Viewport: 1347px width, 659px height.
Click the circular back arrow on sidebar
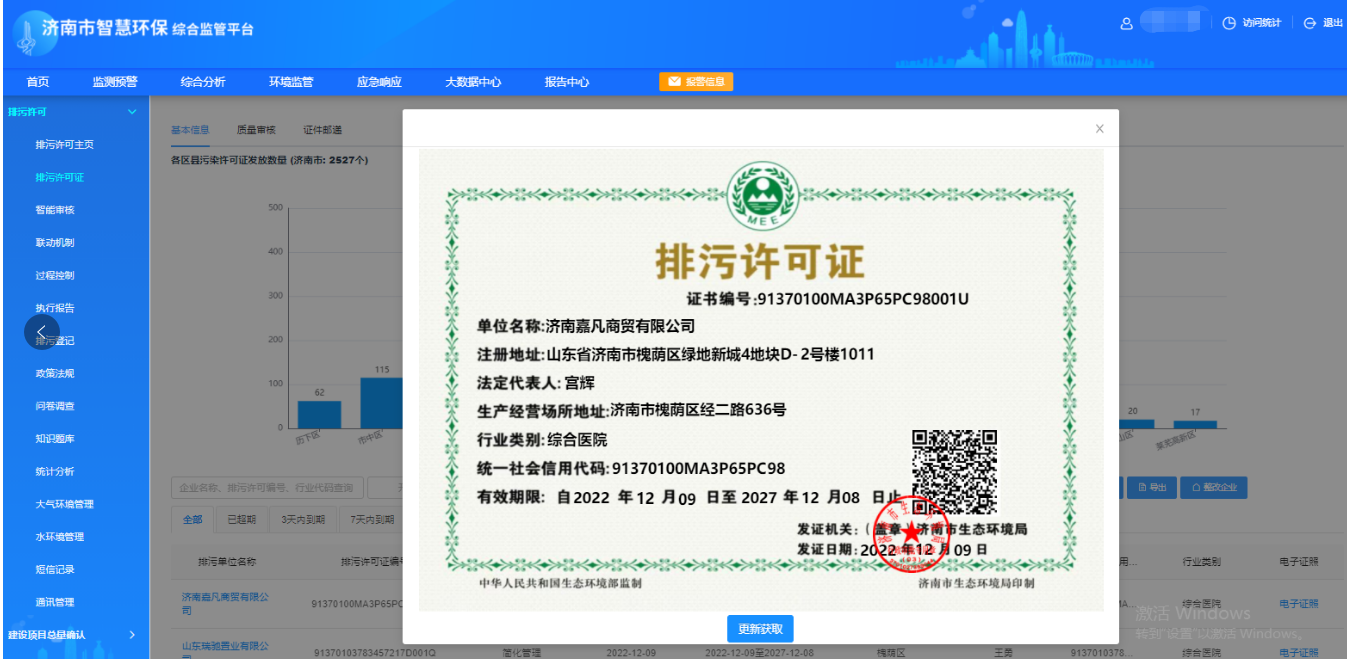[41, 331]
